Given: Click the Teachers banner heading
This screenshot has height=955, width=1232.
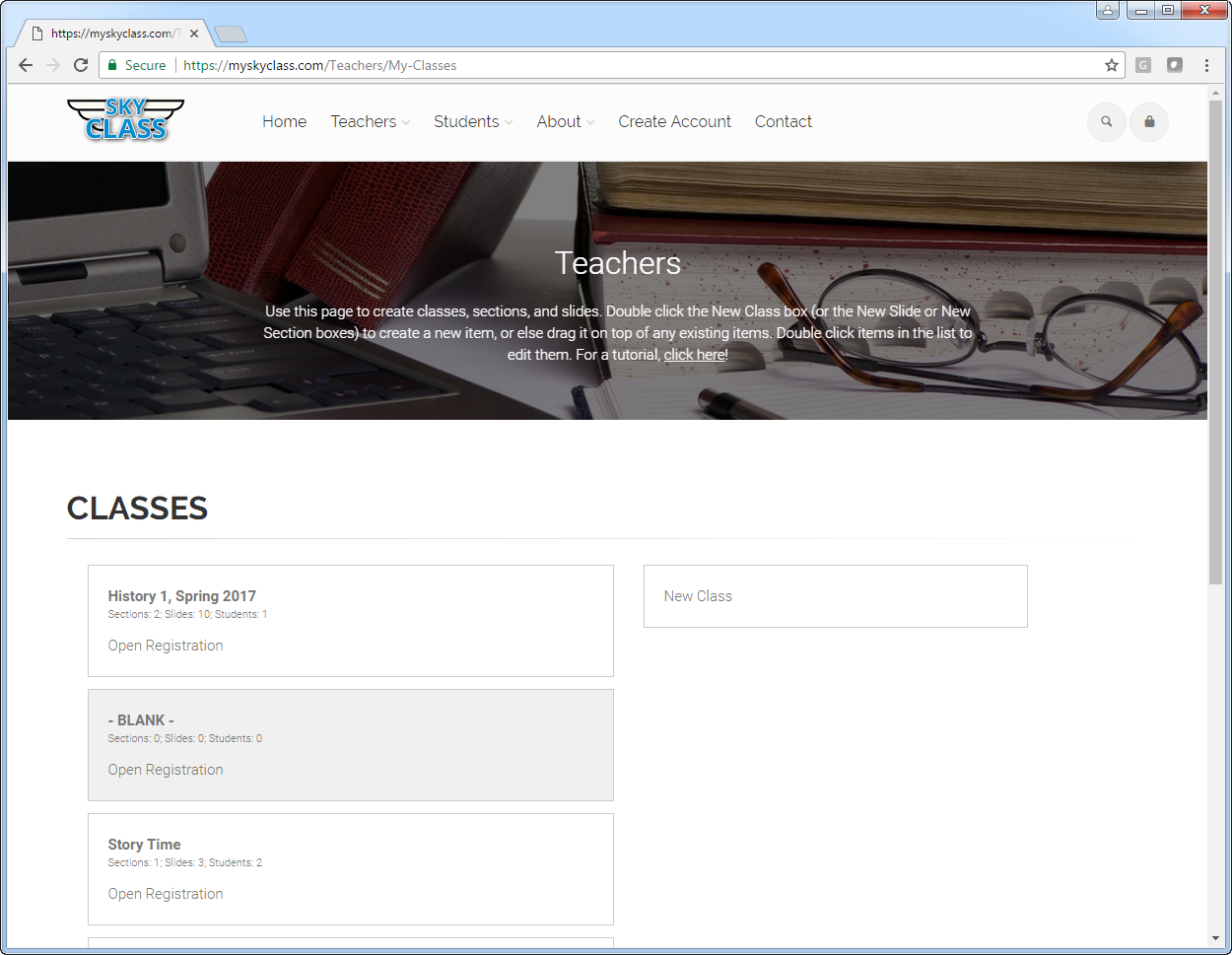Looking at the screenshot, I should tap(618, 263).
